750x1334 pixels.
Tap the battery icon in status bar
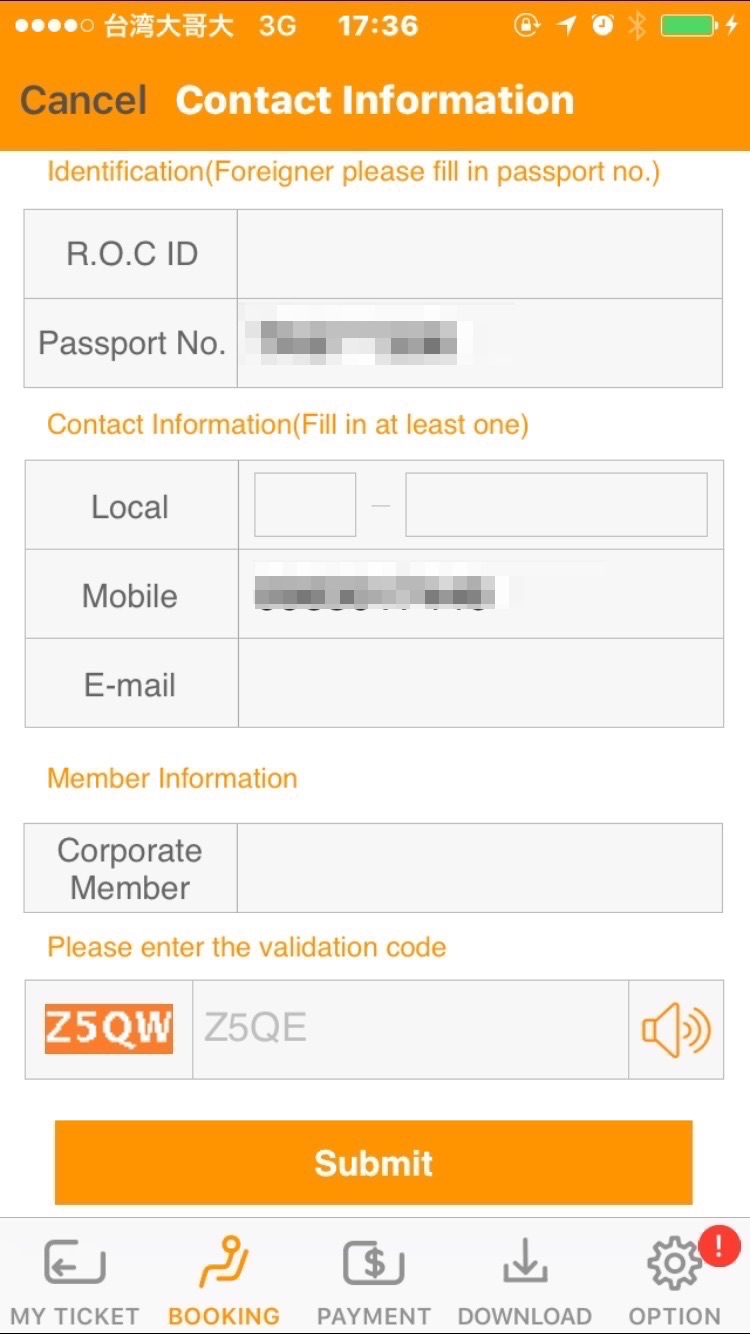pyautogui.click(x=690, y=26)
